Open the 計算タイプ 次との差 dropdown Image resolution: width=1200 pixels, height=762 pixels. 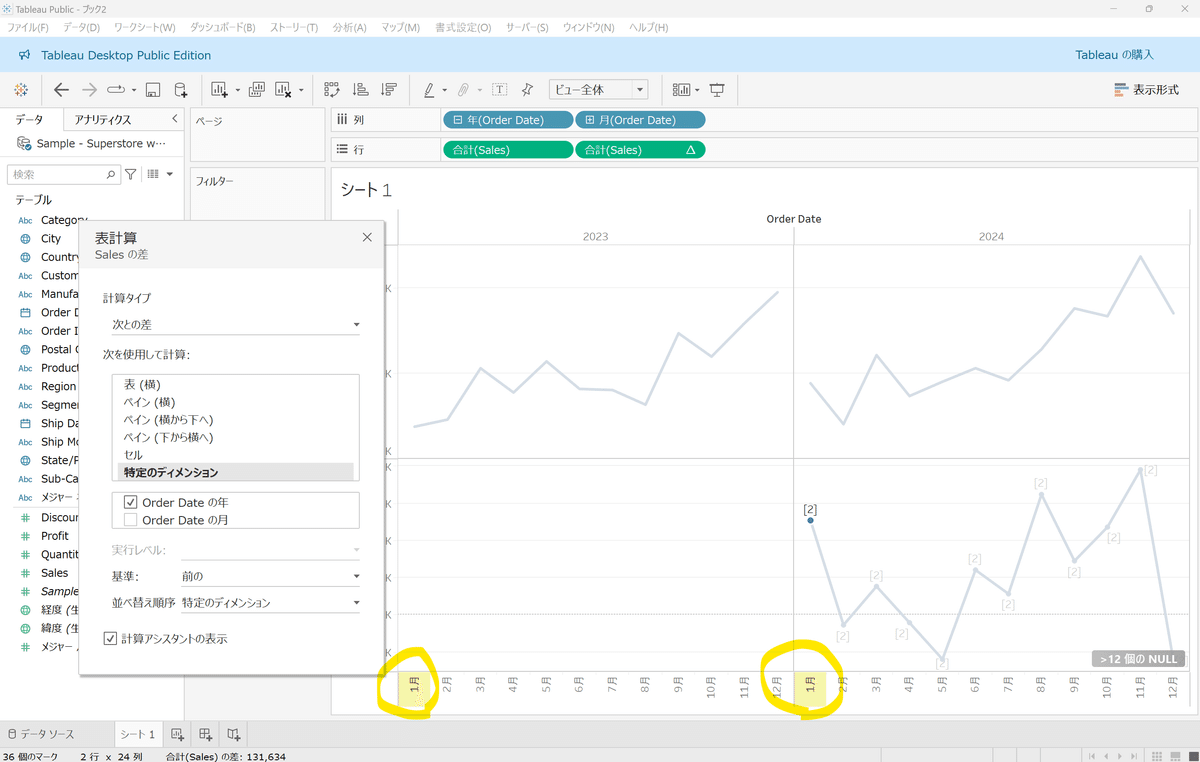click(x=235, y=324)
